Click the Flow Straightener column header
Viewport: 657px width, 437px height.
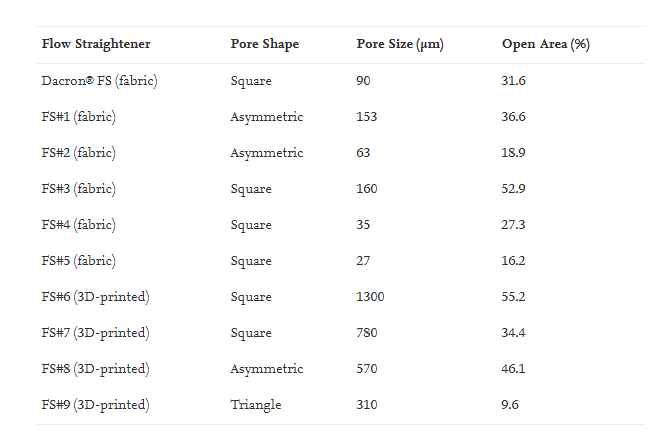(96, 45)
